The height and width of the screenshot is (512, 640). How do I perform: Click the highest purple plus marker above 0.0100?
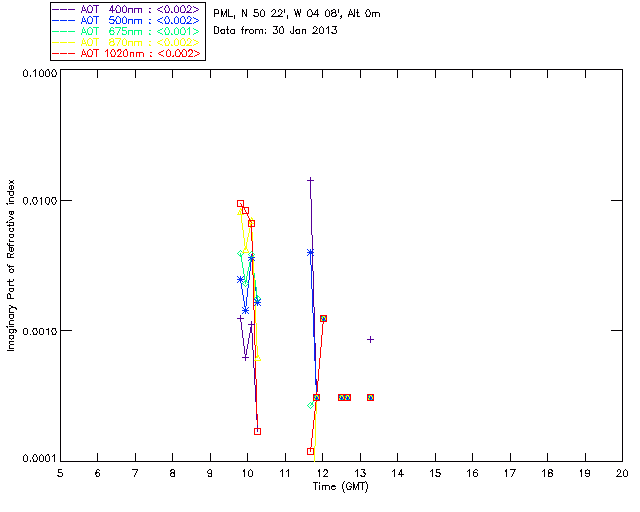tap(310, 180)
